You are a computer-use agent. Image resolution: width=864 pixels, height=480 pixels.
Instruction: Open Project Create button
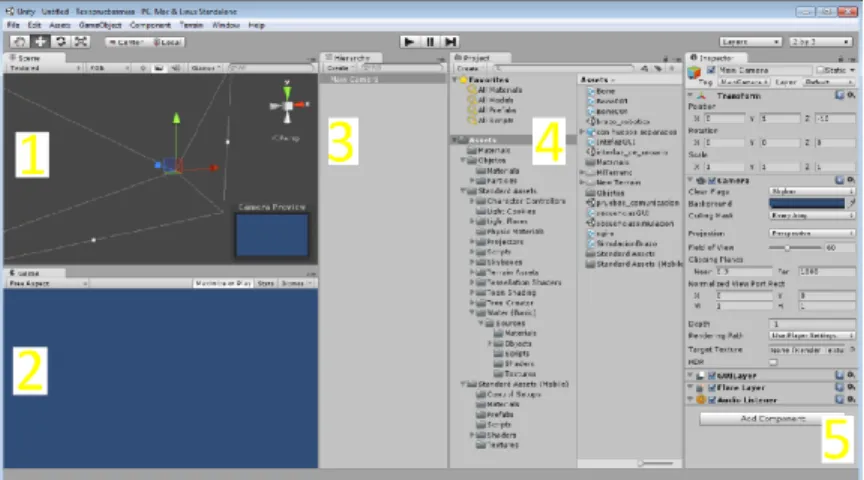click(469, 68)
